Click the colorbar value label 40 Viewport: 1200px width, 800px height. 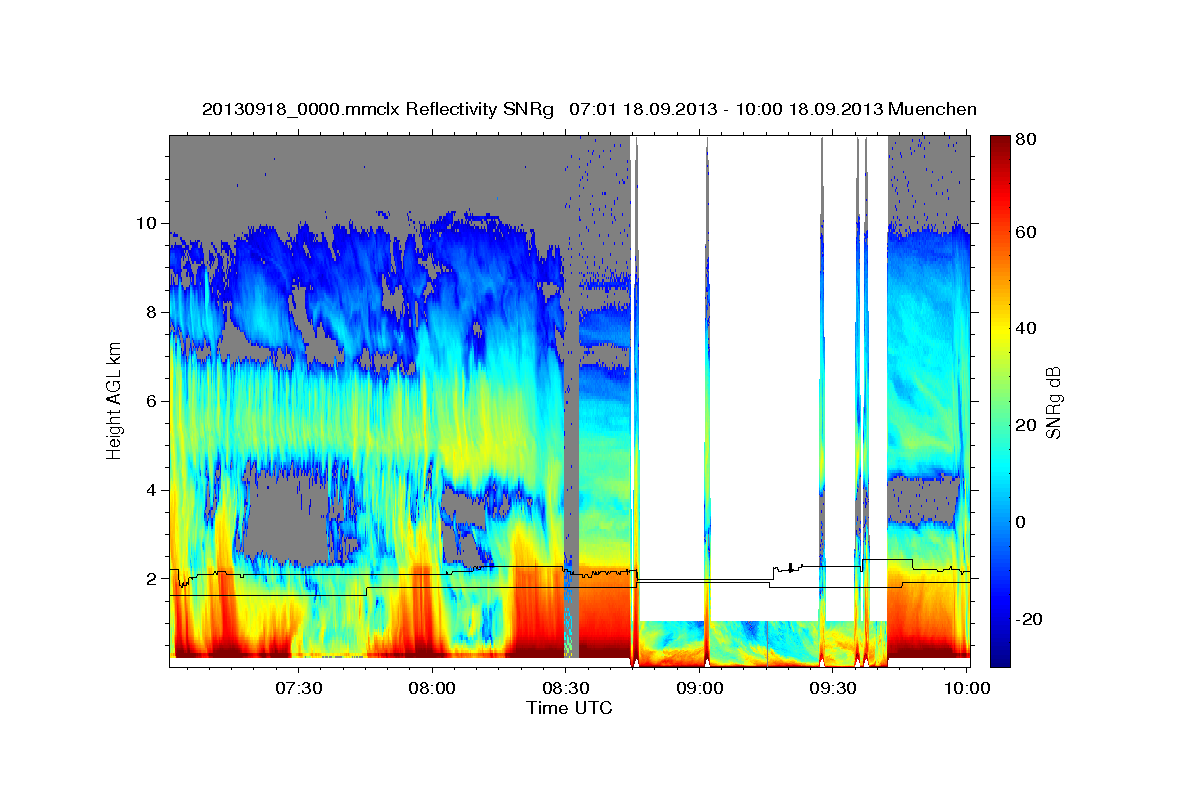tap(1026, 328)
